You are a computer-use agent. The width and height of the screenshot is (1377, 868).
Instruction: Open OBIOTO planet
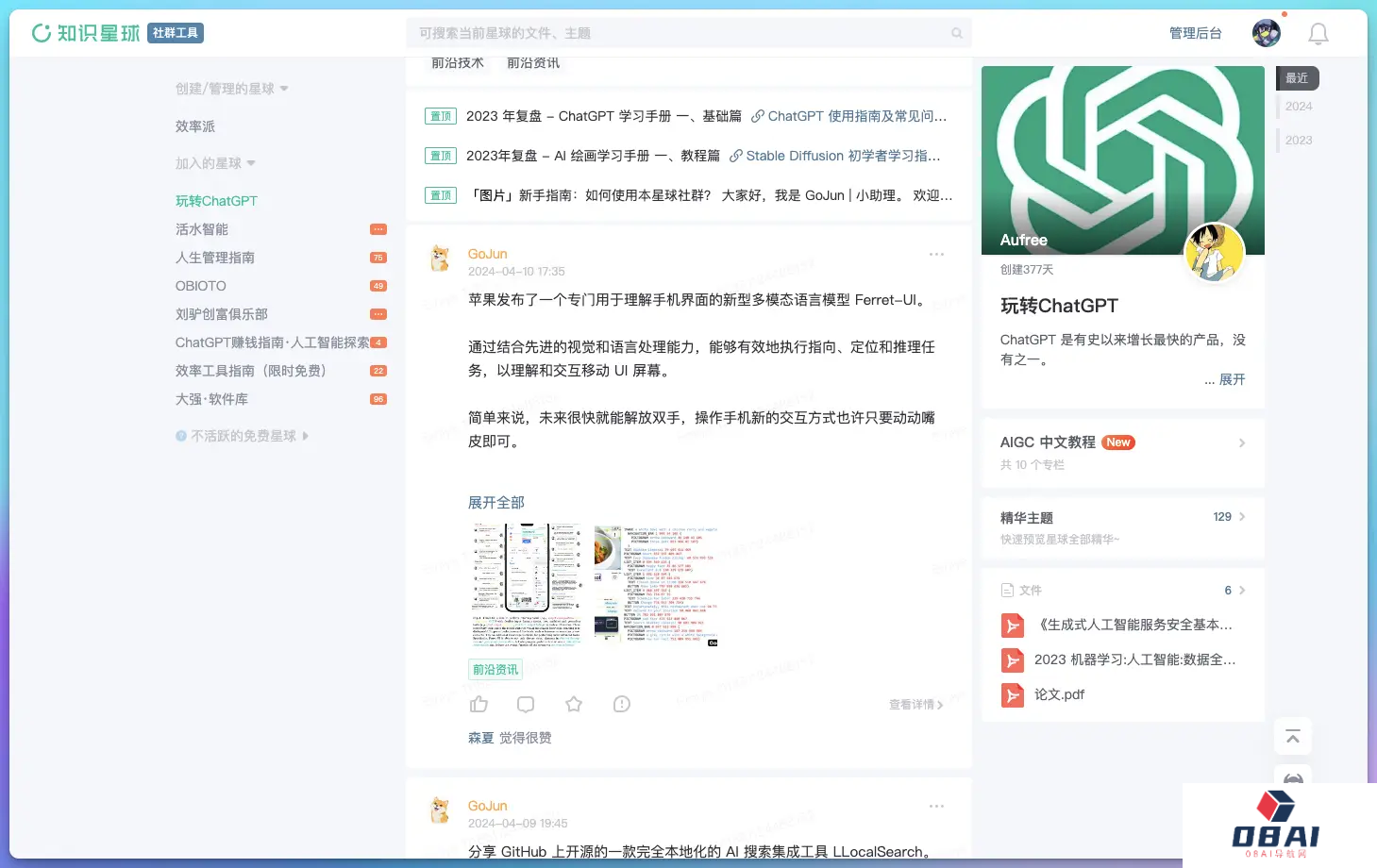coord(201,286)
